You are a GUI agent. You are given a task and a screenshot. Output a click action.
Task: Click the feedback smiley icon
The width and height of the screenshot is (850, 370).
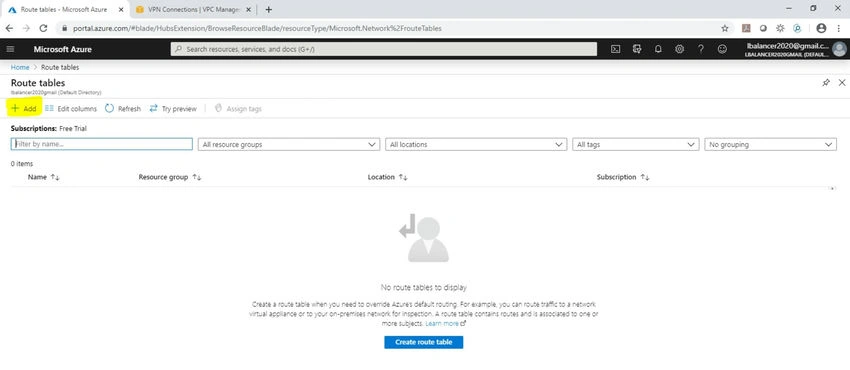click(722, 49)
